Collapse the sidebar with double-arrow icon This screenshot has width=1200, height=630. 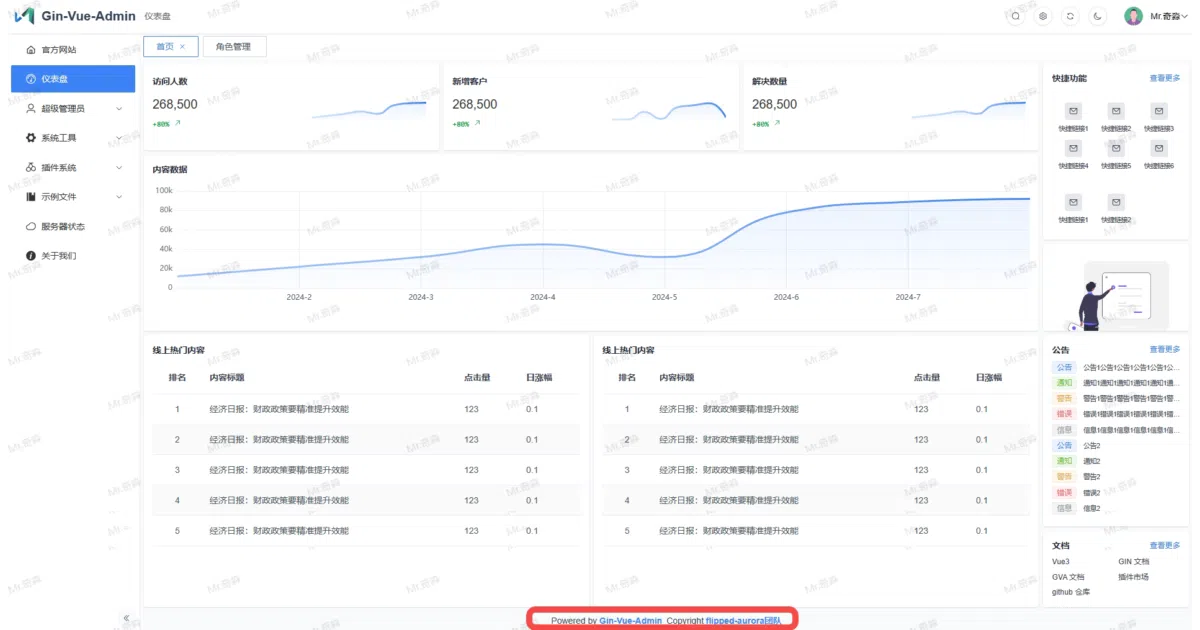point(126,618)
